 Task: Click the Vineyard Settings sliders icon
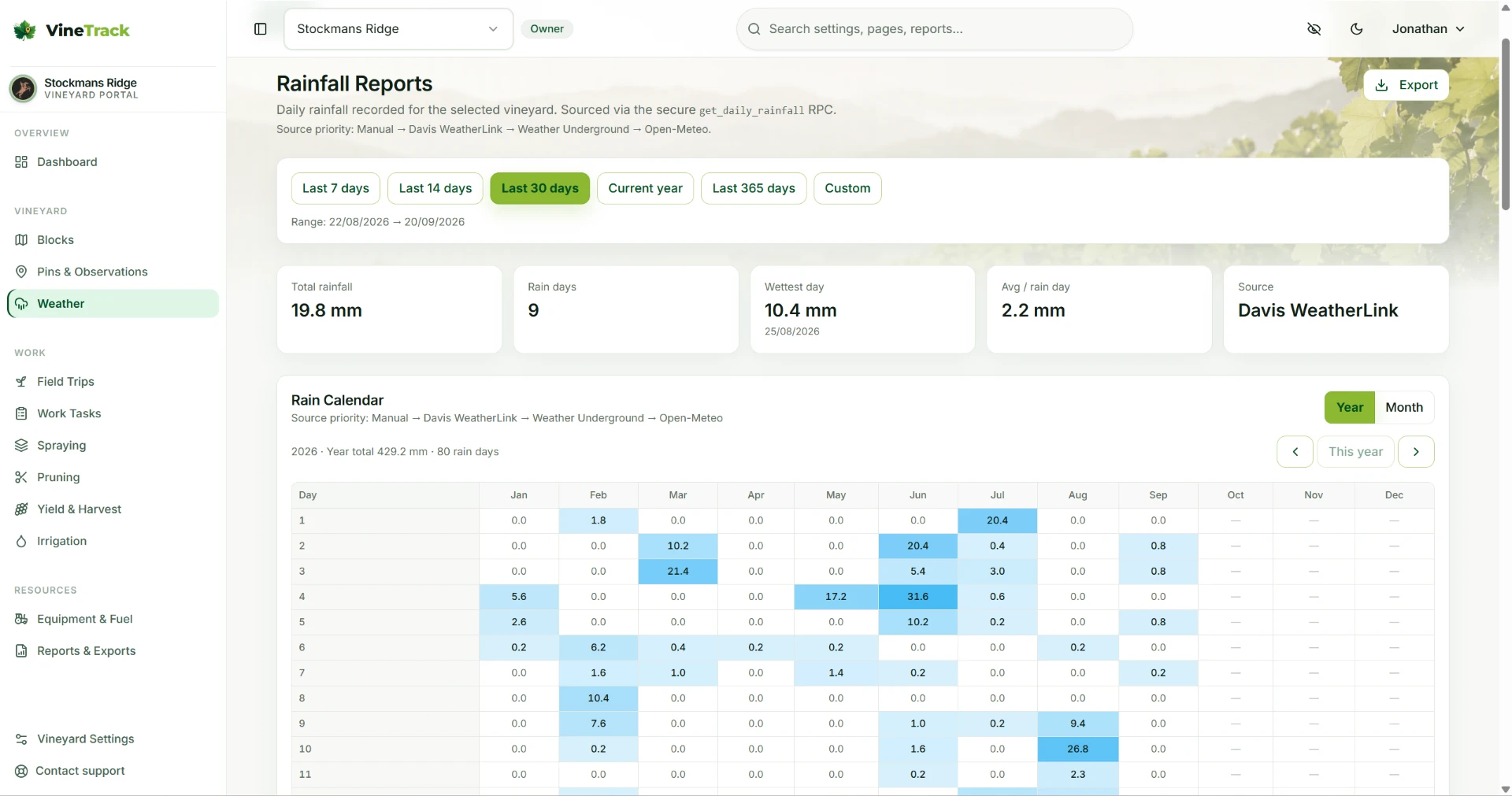point(21,739)
